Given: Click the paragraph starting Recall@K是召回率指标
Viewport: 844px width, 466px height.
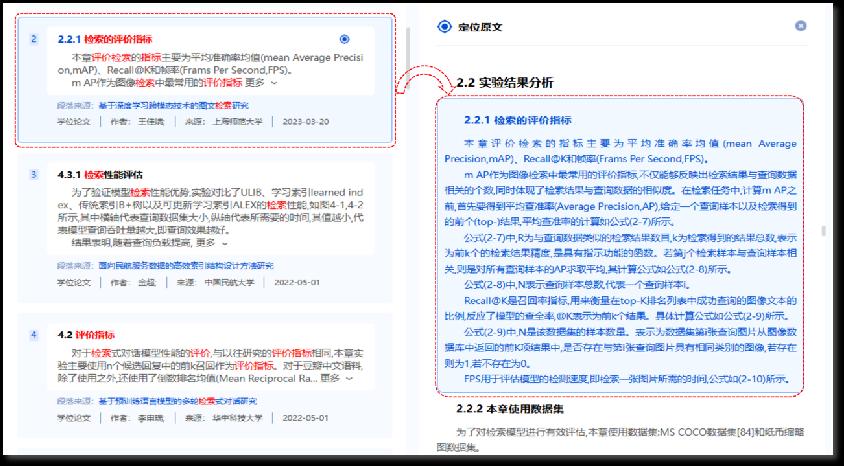Looking at the screenshot, I should 620,308.
